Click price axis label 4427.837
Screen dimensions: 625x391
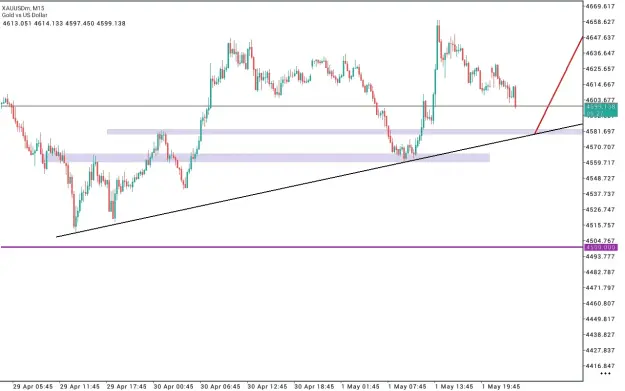[x=601, y=350]
